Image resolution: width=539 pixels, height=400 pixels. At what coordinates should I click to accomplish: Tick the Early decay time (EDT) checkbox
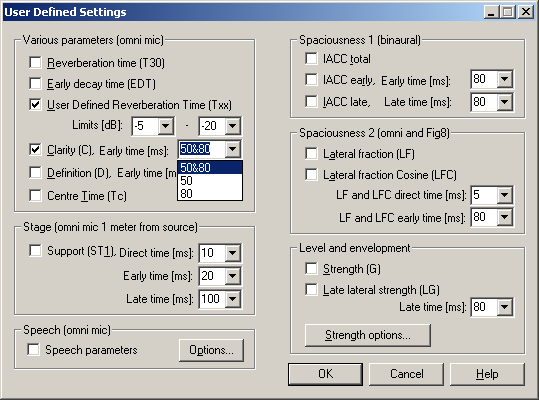35,84
